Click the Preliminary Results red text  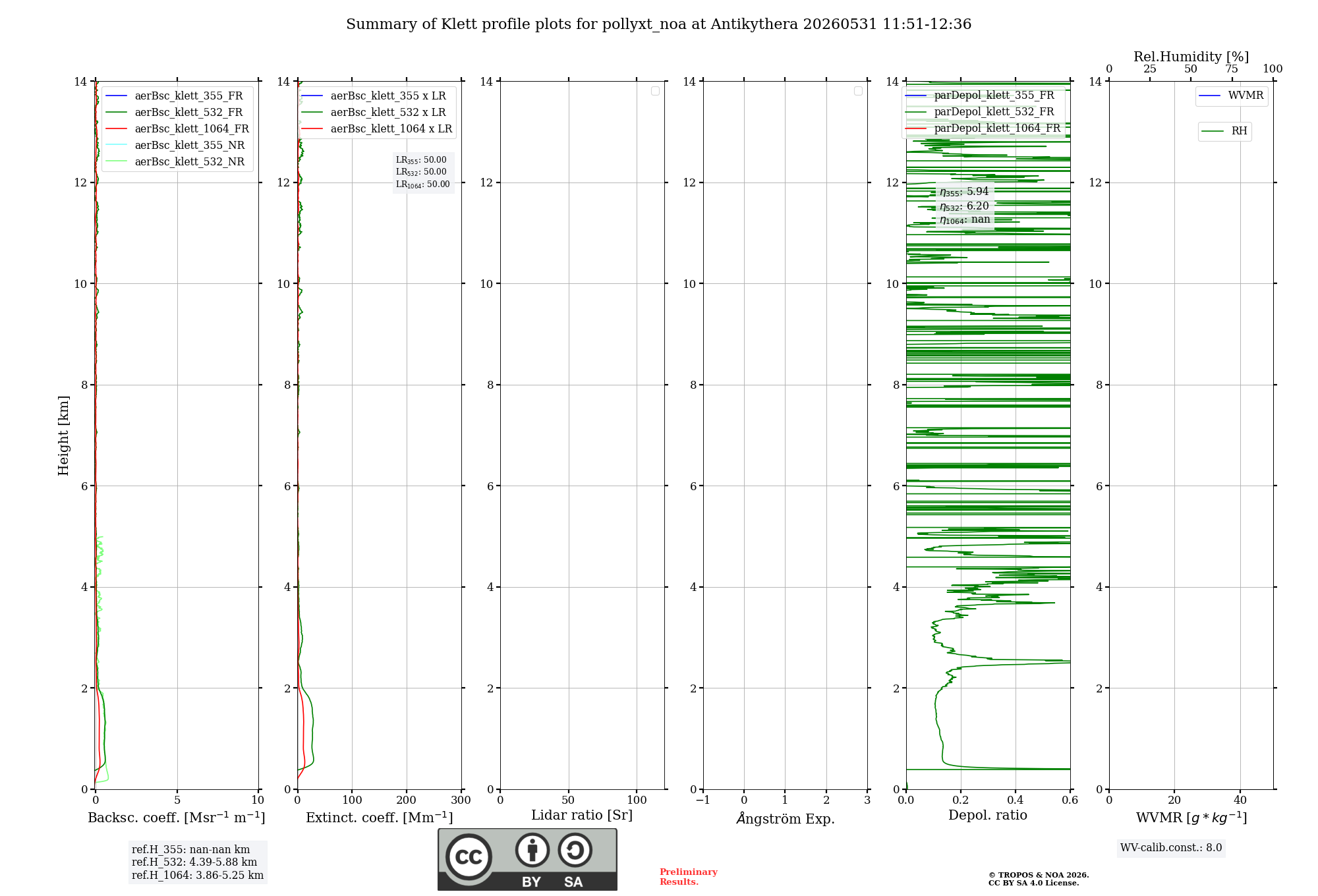pyautogui.click(x=688, y=877)
